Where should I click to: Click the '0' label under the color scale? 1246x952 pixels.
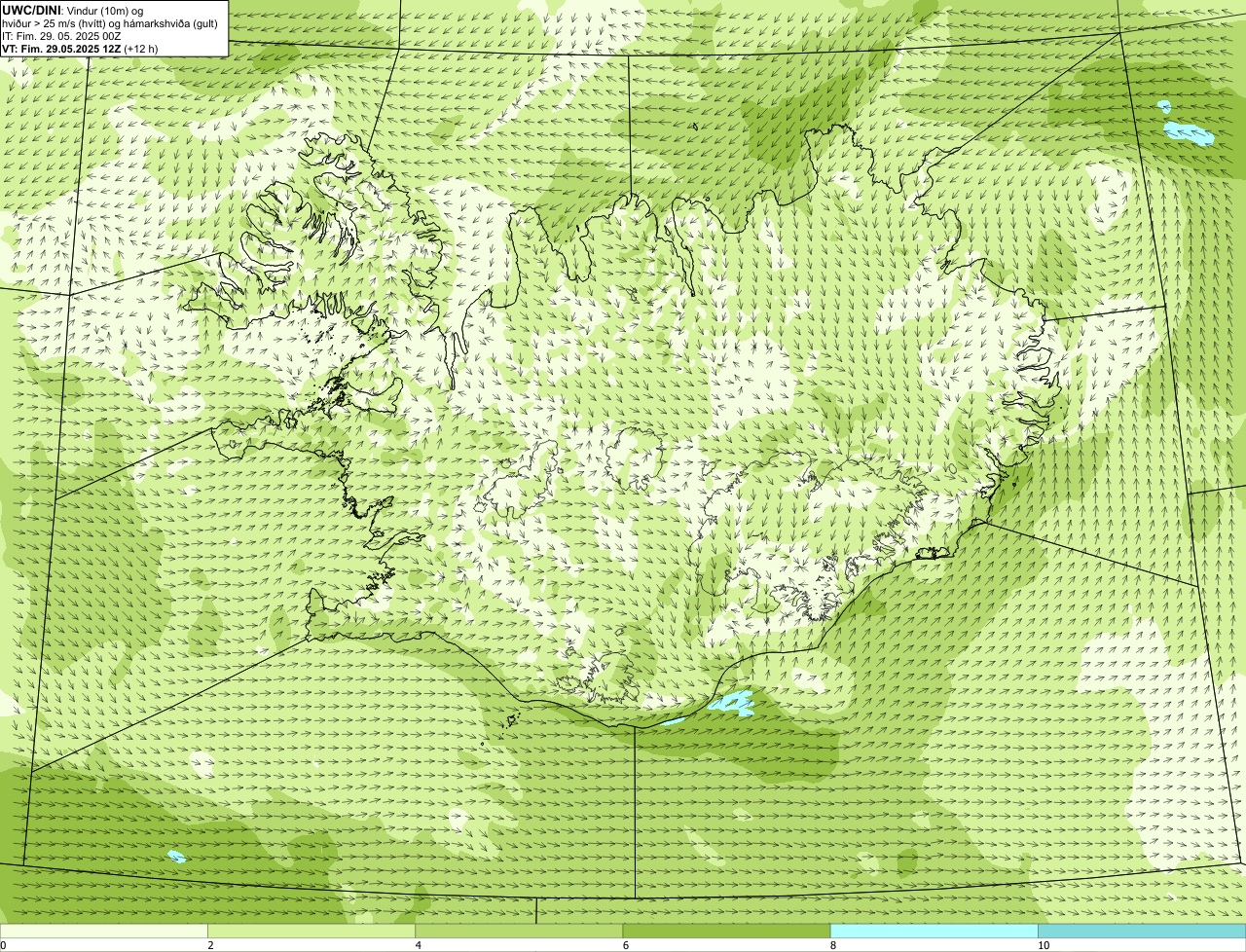(x=3, y=945)
